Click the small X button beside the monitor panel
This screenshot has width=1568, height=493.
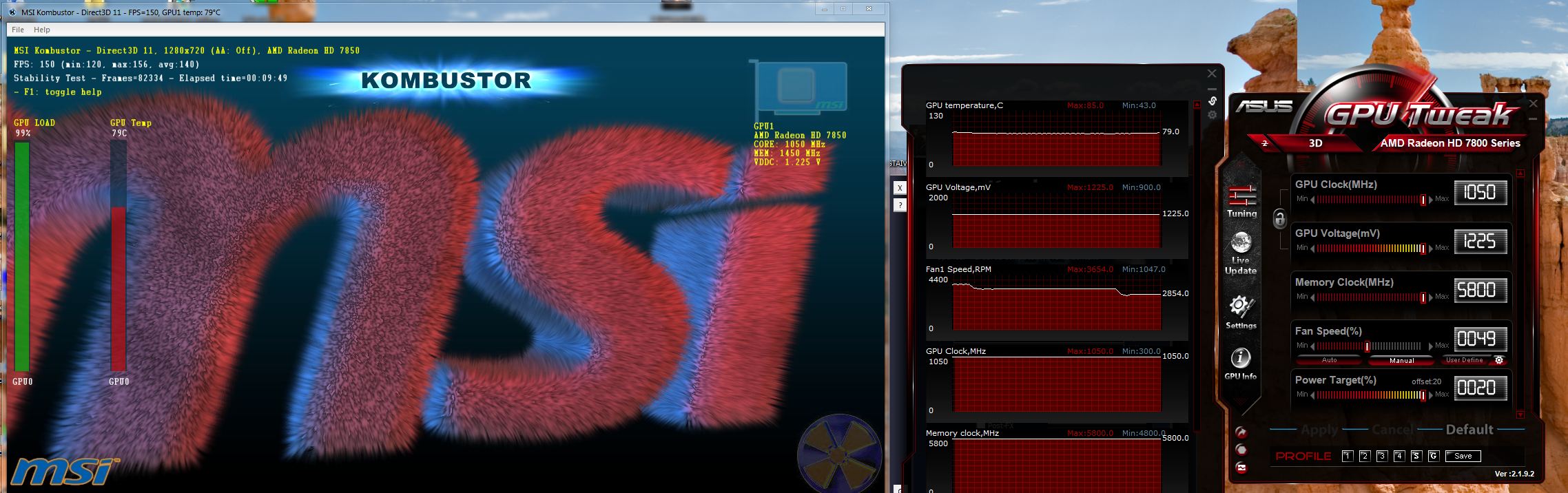click(899, 187)
